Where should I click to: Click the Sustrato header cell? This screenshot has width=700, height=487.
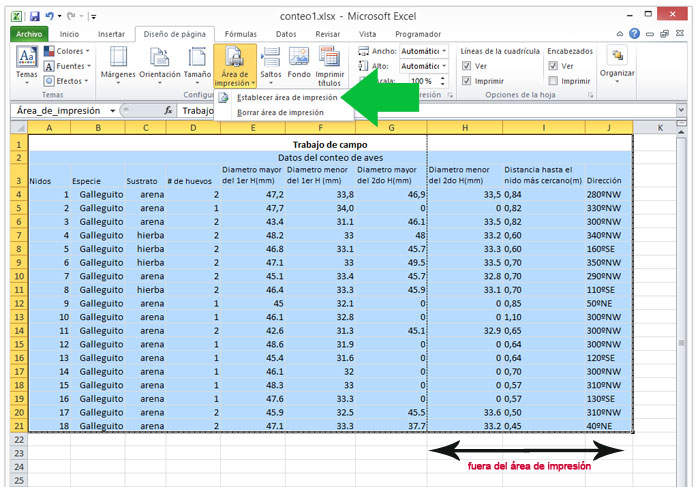coord(146,175)
